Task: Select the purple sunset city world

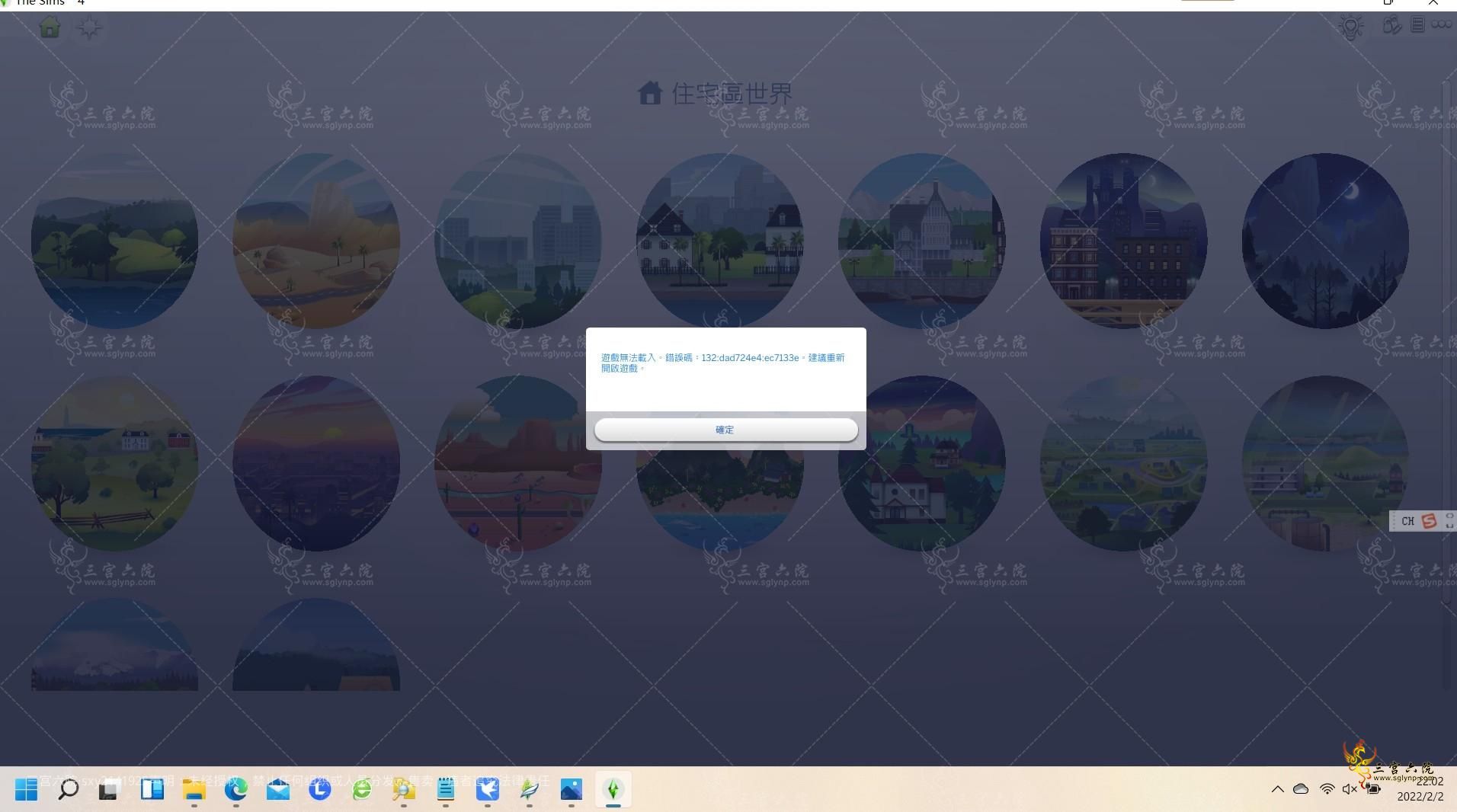Action: [x=316, y=463]
